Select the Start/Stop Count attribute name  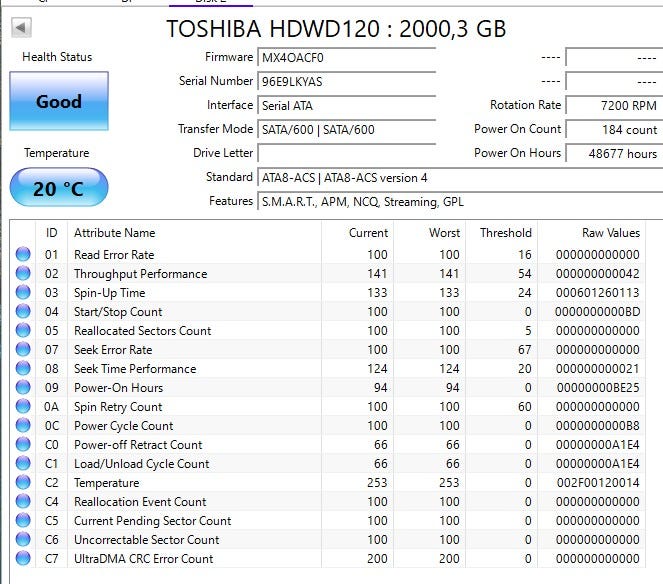(118, 312)
